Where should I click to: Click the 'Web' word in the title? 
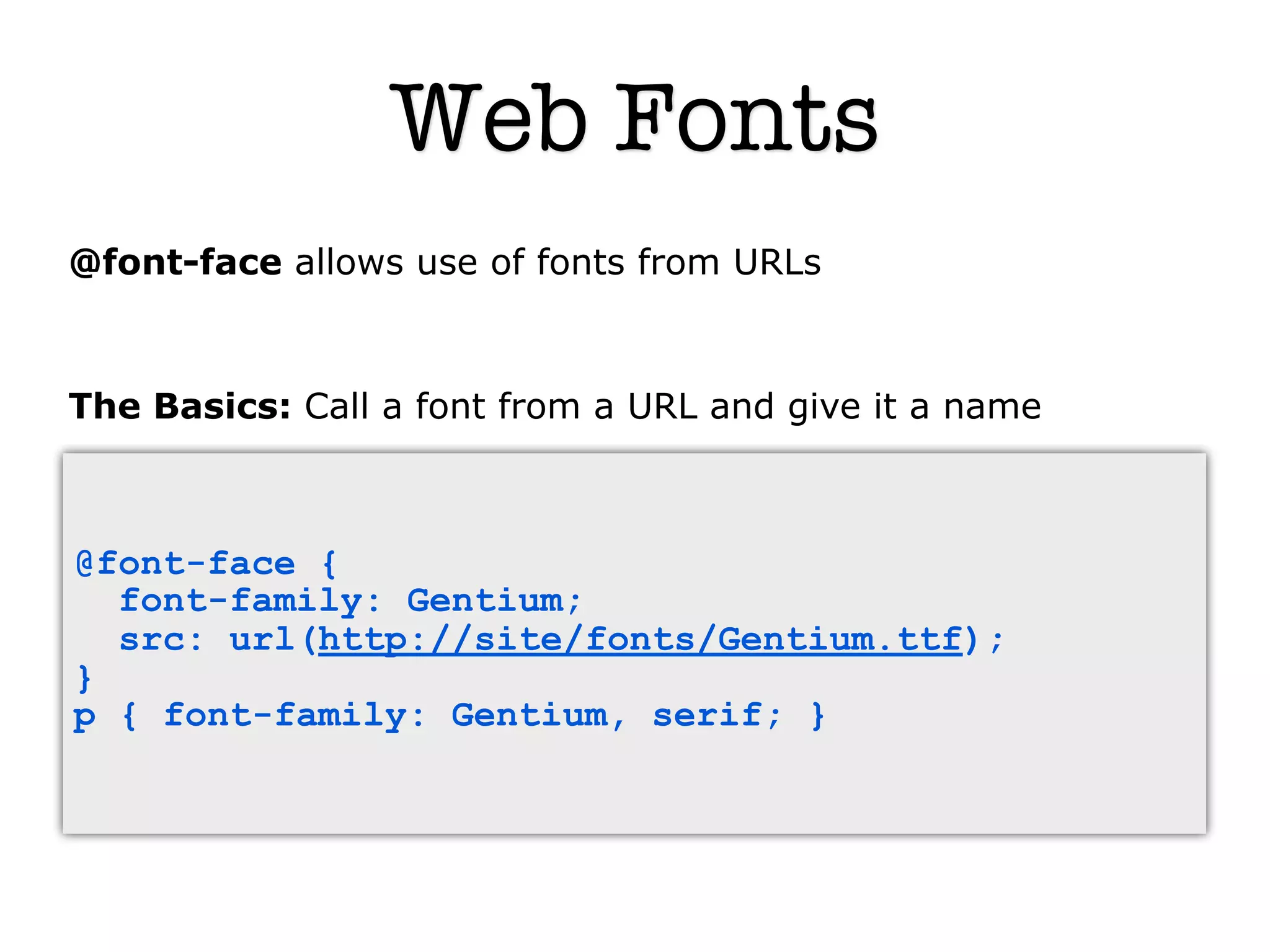point(489,118)
